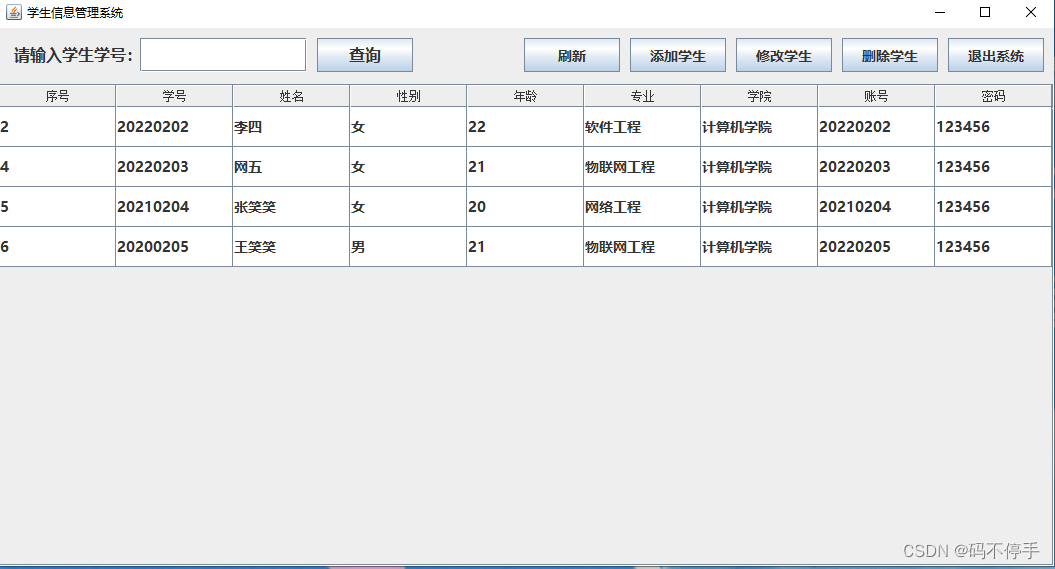The image size is (1055, 569).
Task: Select the name cell 网五
Action: [x=291, y=167]
